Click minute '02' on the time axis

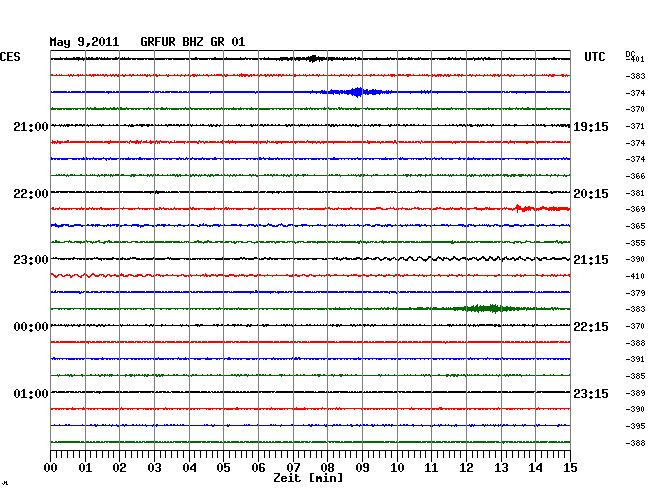tap(119, 468)
